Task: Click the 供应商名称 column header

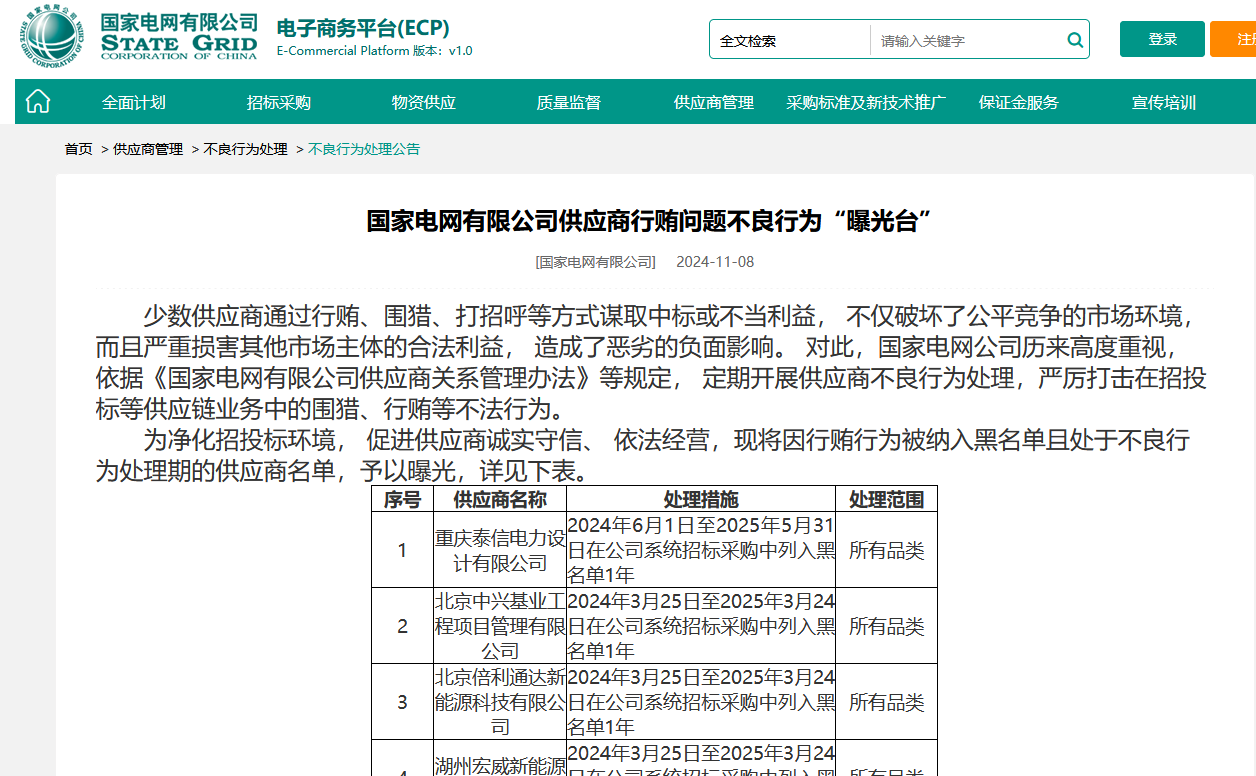Action: point(500,499)
